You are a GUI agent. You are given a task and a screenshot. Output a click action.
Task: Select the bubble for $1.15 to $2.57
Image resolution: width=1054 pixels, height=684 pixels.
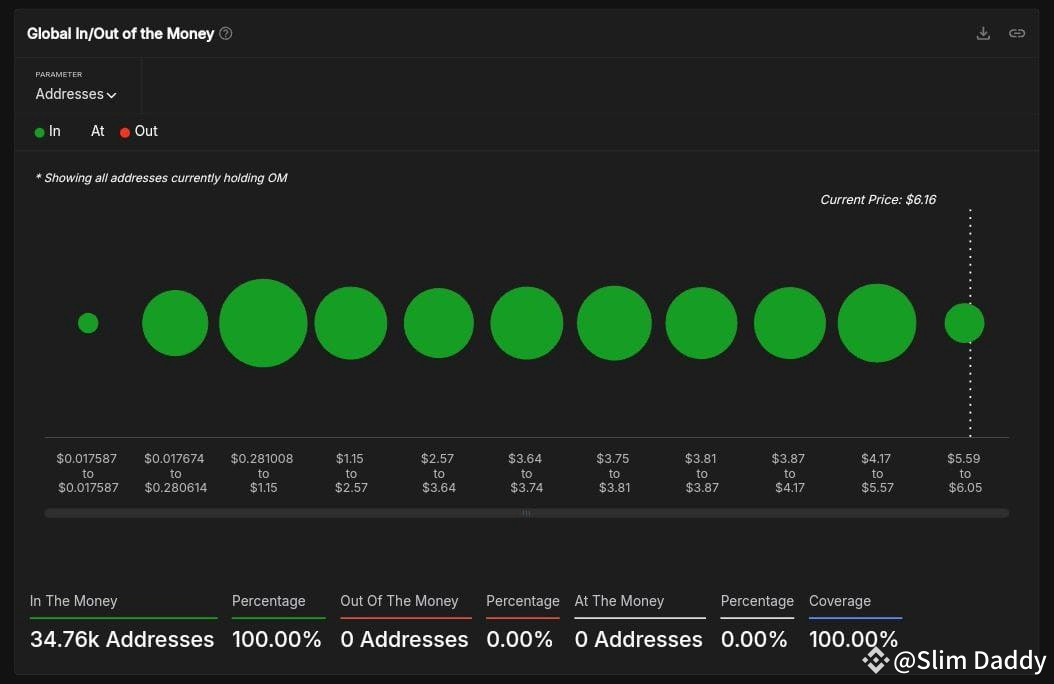351,323
